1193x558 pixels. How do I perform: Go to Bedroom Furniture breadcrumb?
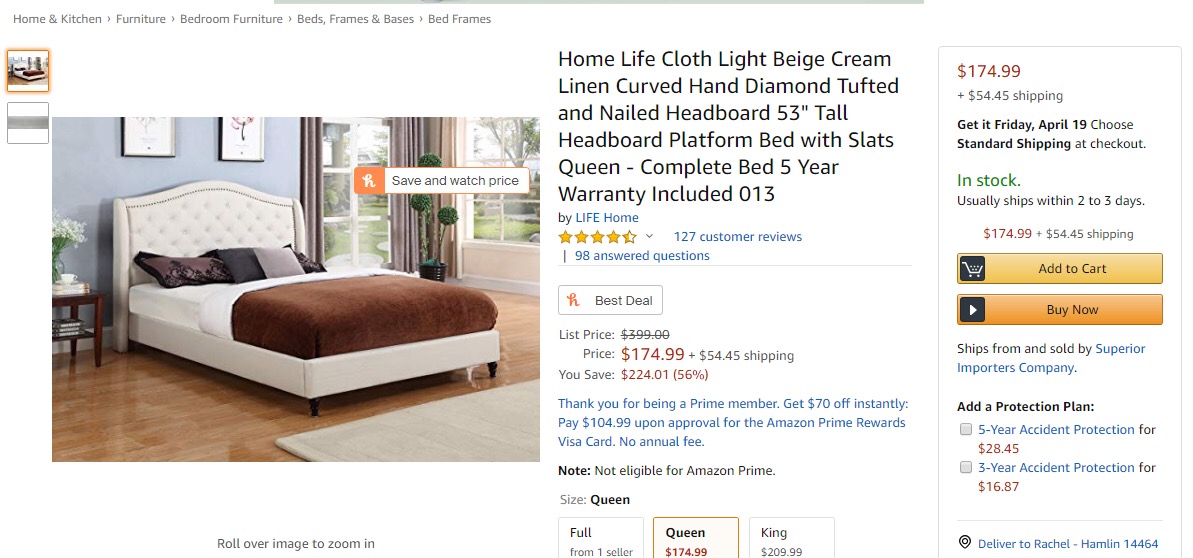tap(231, 19)
